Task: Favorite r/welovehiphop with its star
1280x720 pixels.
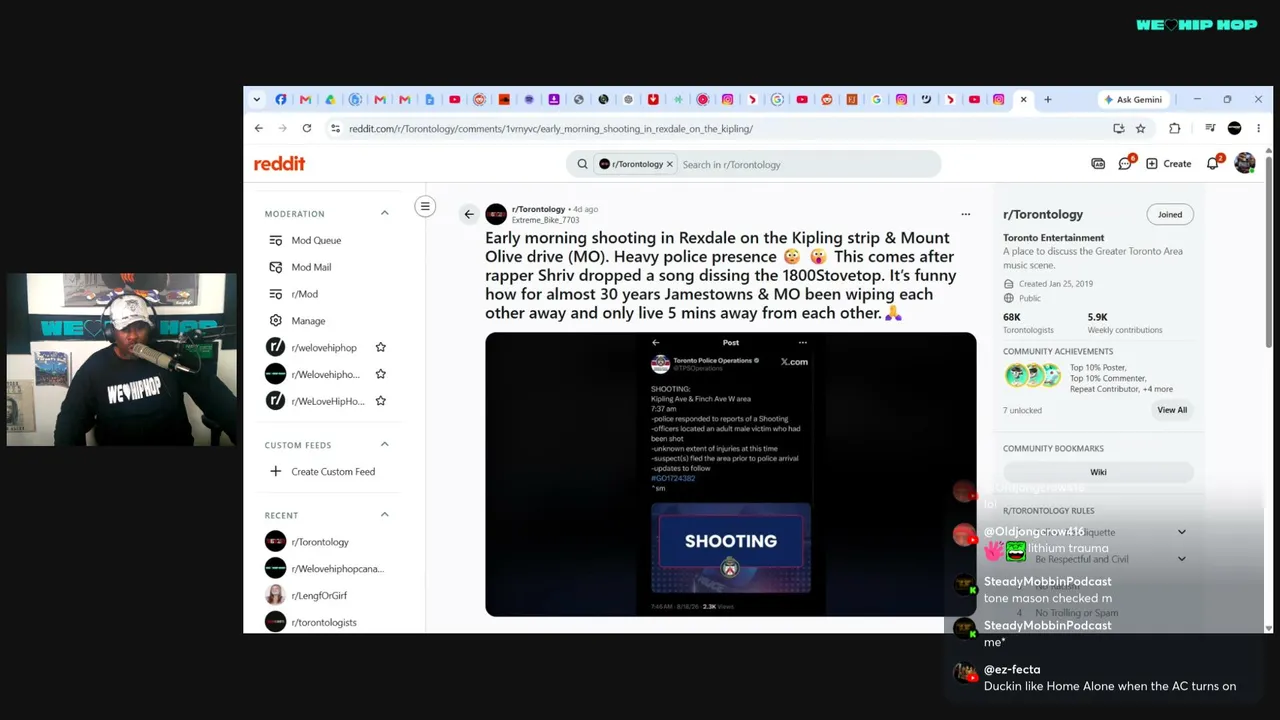Action: coord(380,347)
